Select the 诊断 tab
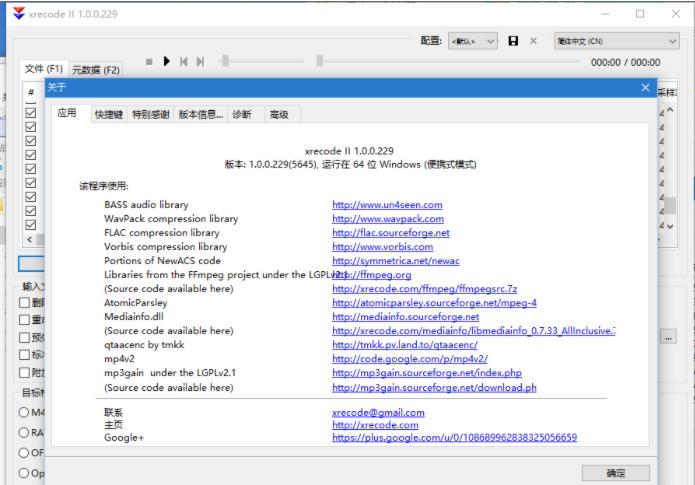The image size is (695, 485). pyautogui.click(x=242, y=115)
